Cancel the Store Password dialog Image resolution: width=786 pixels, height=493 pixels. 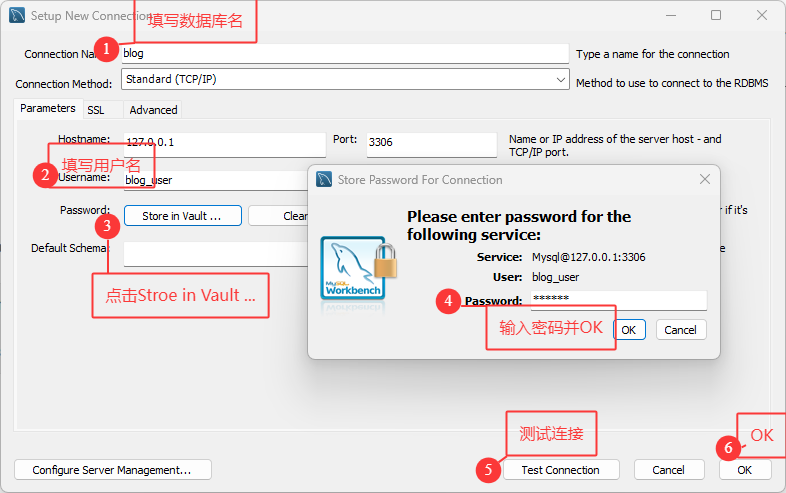coord(680,329)
